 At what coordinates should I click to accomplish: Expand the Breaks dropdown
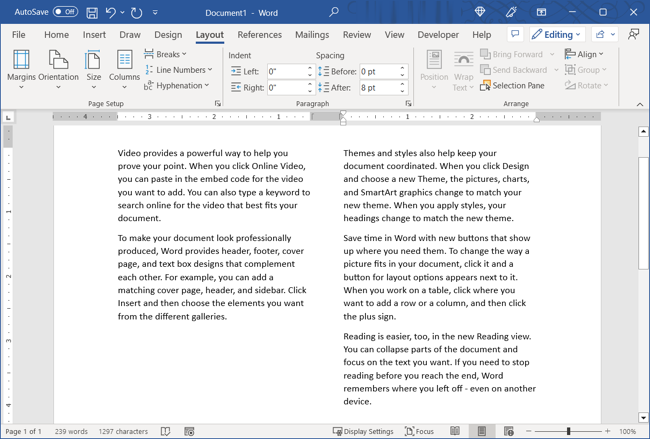click(165, 54)
